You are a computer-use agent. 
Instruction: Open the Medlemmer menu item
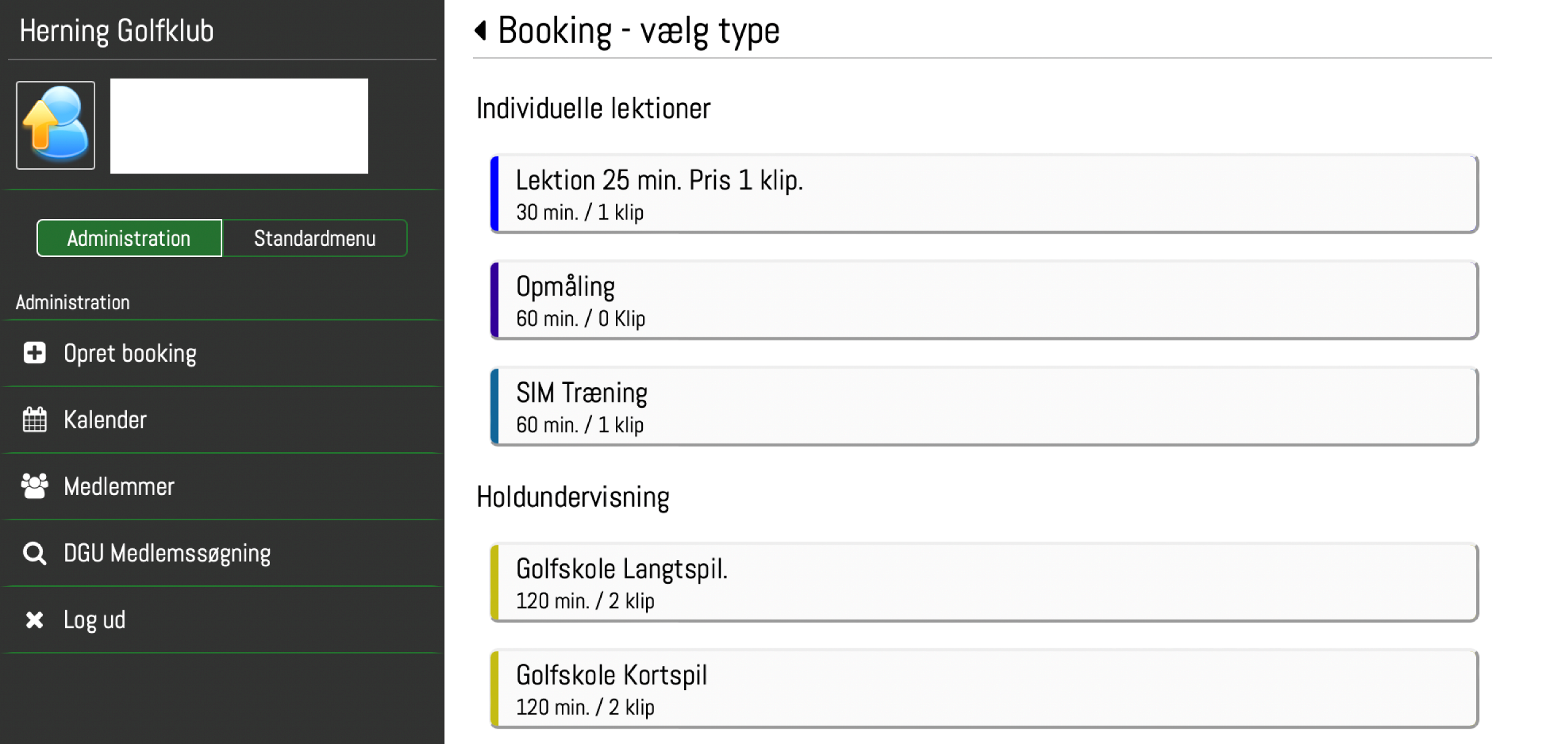(119, 486)
